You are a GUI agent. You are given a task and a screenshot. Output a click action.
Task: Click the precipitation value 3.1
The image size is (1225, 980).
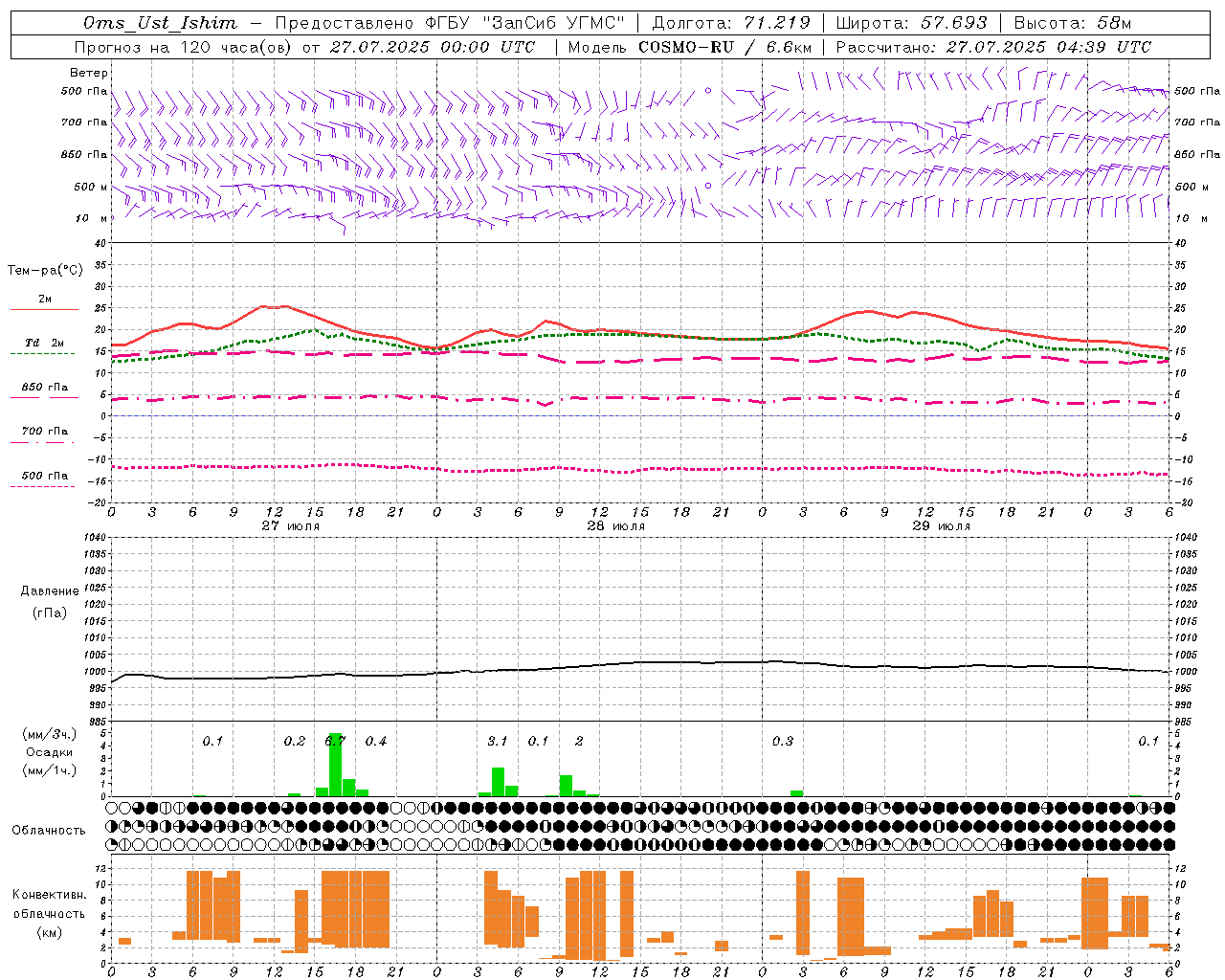pos(497,741)
